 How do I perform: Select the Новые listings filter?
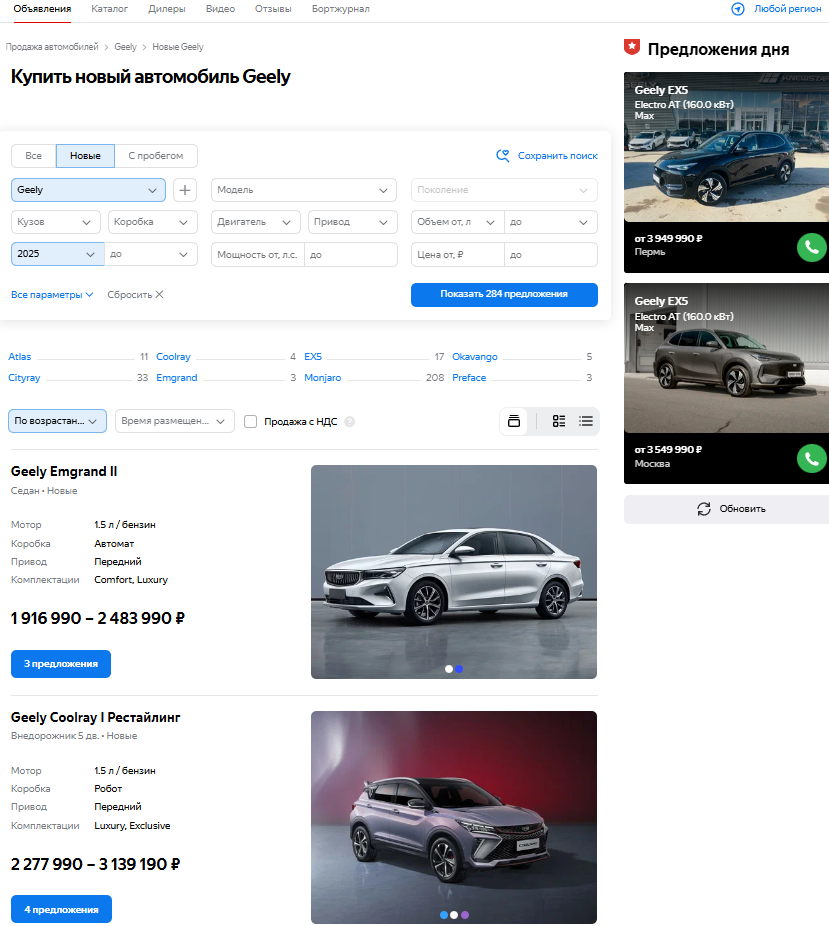(86, 156)
